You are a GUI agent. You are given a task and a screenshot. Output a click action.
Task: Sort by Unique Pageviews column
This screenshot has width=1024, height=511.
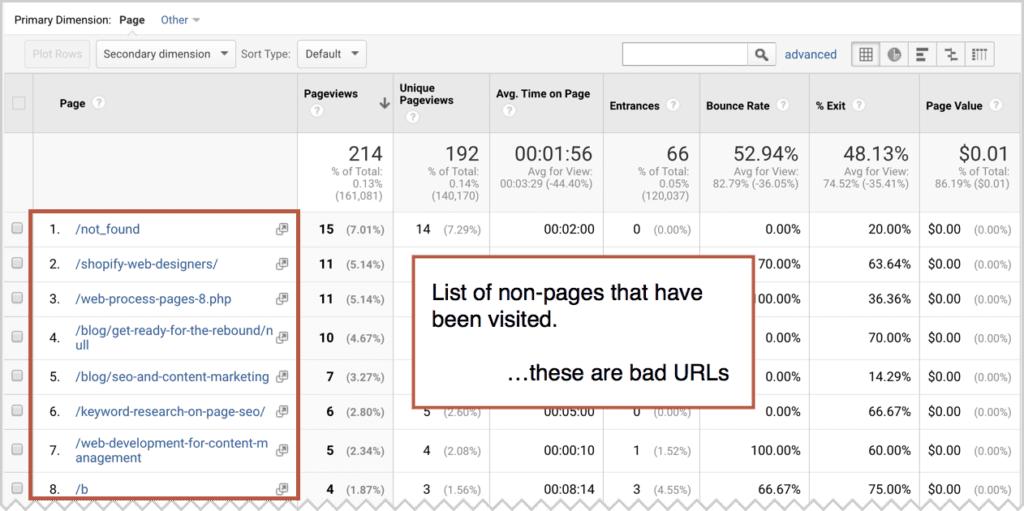[x=426, y=94]
